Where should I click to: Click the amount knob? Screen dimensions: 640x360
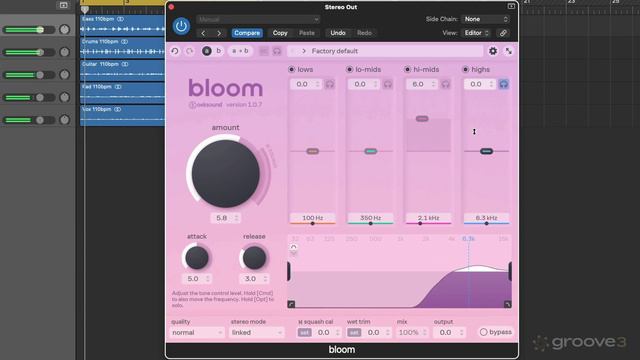225,173
